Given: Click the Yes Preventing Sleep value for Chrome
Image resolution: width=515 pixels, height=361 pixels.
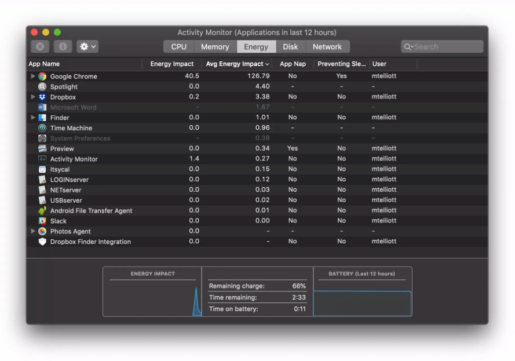Looking at the screenshot, I should point(341,76).
